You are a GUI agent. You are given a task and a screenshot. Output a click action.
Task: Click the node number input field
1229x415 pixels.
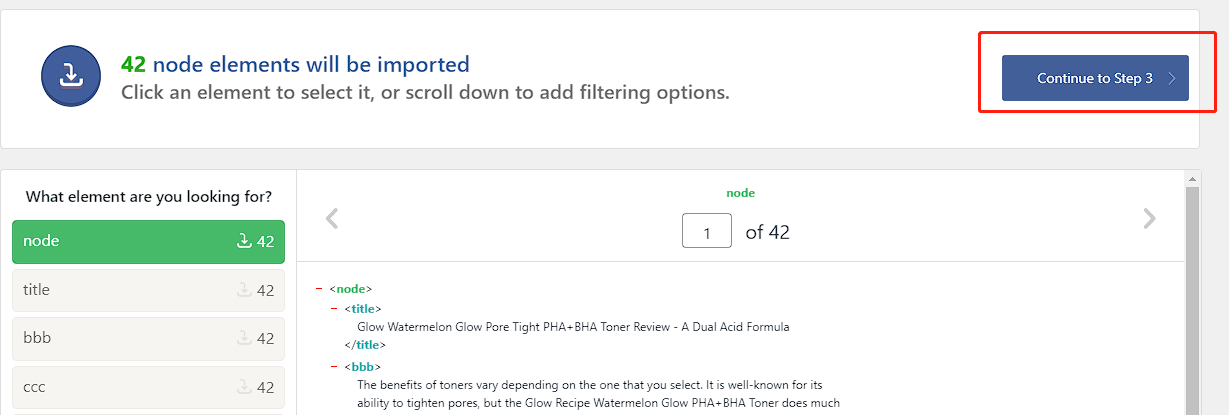click(707, 232)
